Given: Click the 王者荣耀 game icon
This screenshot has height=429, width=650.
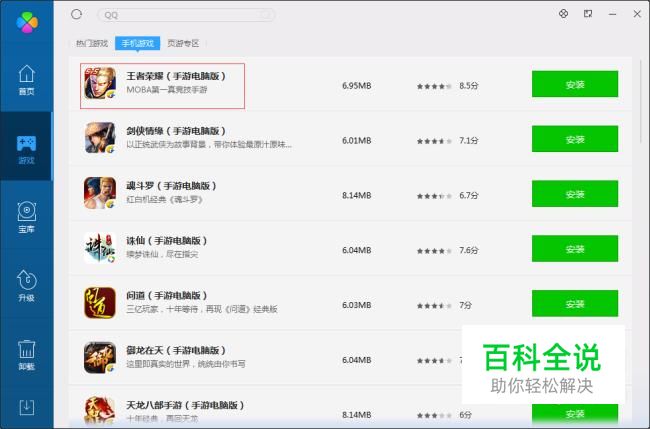Looking at the screenshot, I should [x=100, y=83].
